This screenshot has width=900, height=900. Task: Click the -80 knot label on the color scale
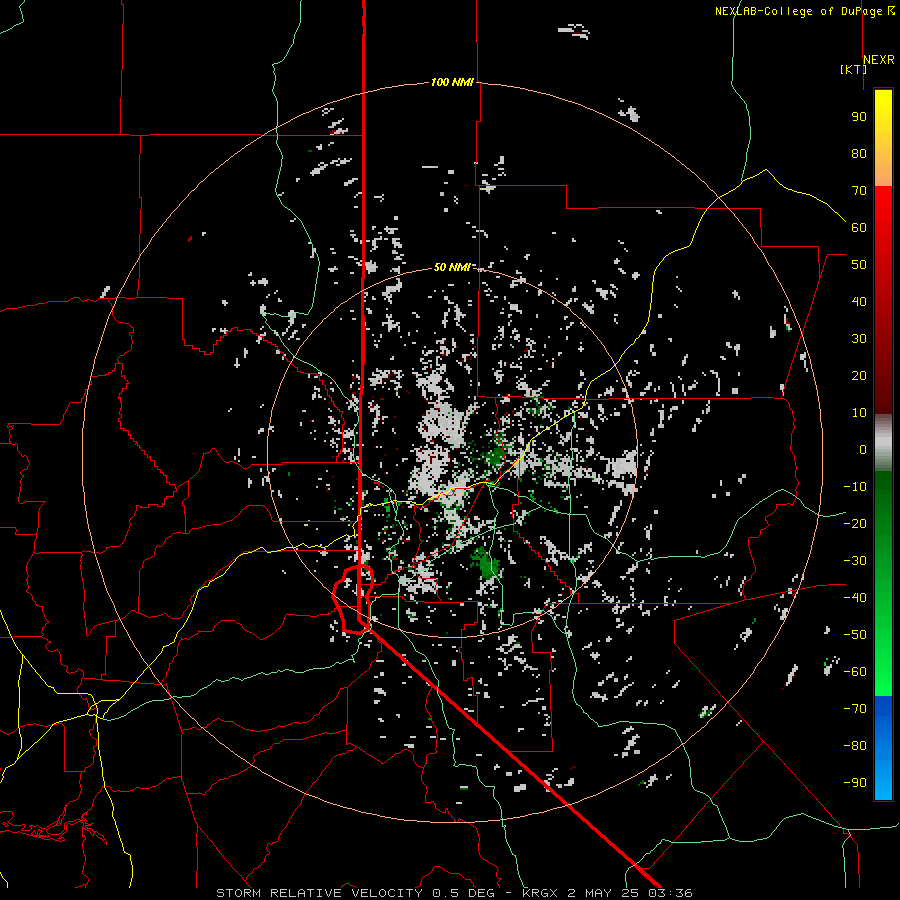[x=855, y=746]
